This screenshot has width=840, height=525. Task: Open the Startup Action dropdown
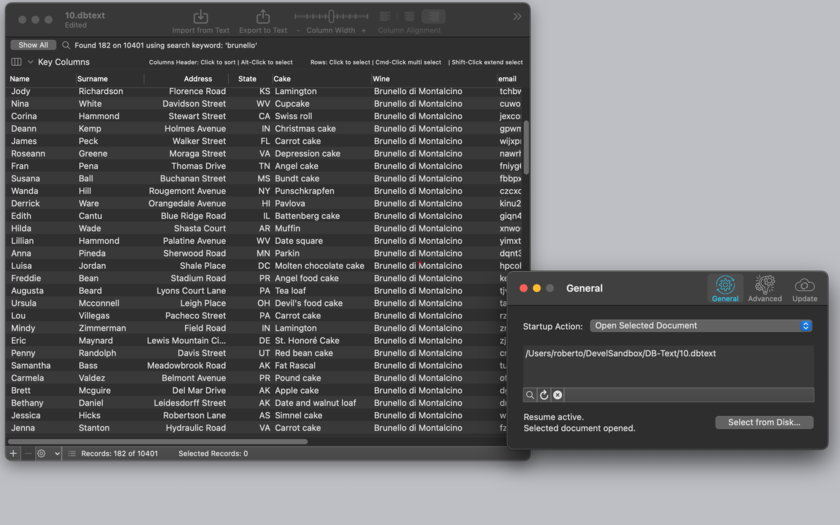point(701,326)
